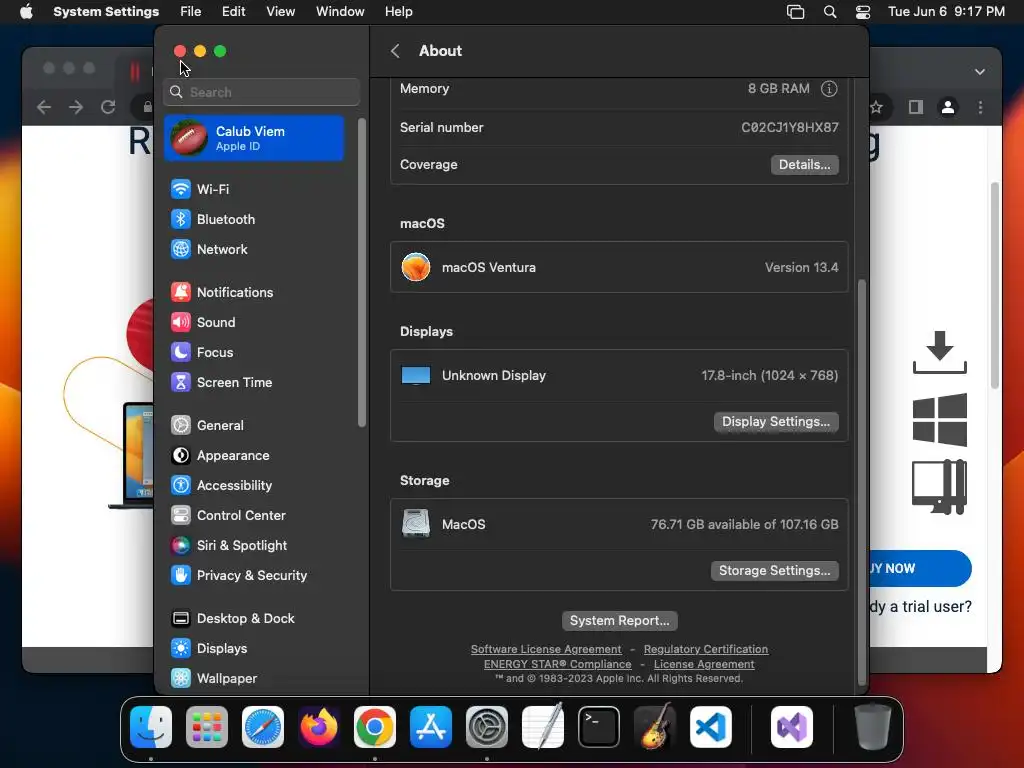Open Calub Viem Apple ID
Viewport: 1024px width, 768px height.
(255, 138)
